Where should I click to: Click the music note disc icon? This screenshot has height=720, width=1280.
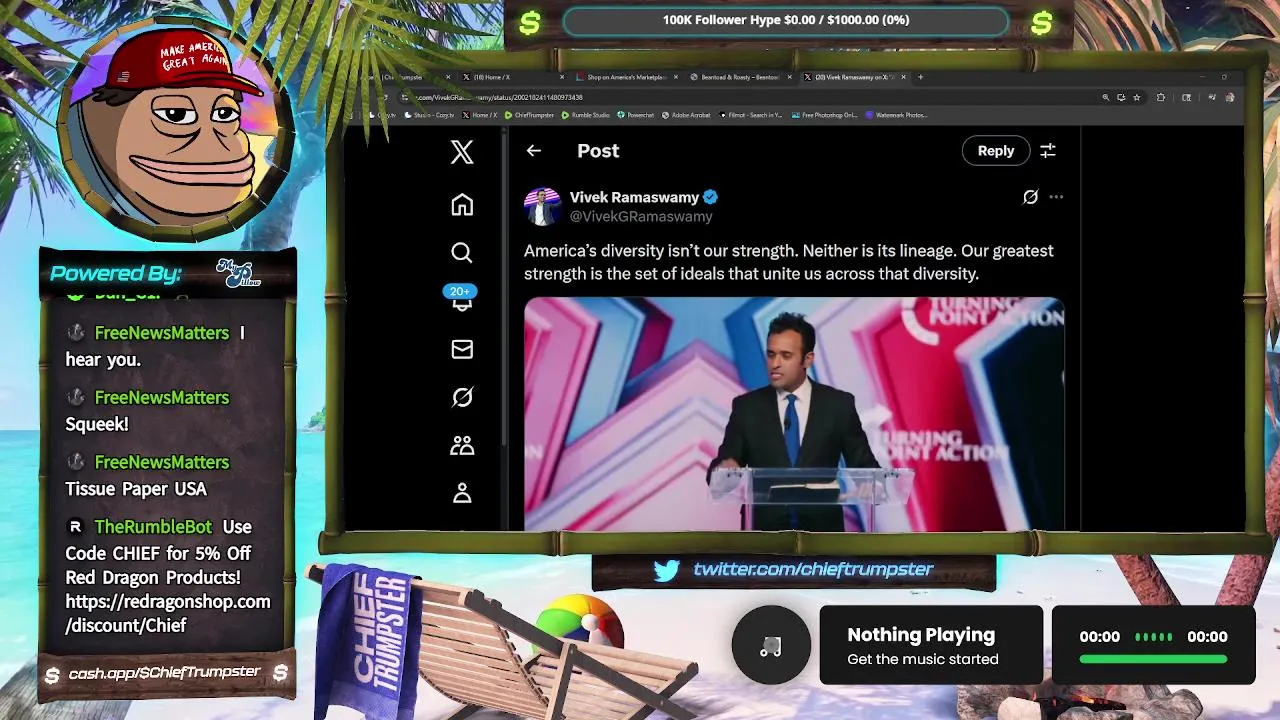pos(770,646)
